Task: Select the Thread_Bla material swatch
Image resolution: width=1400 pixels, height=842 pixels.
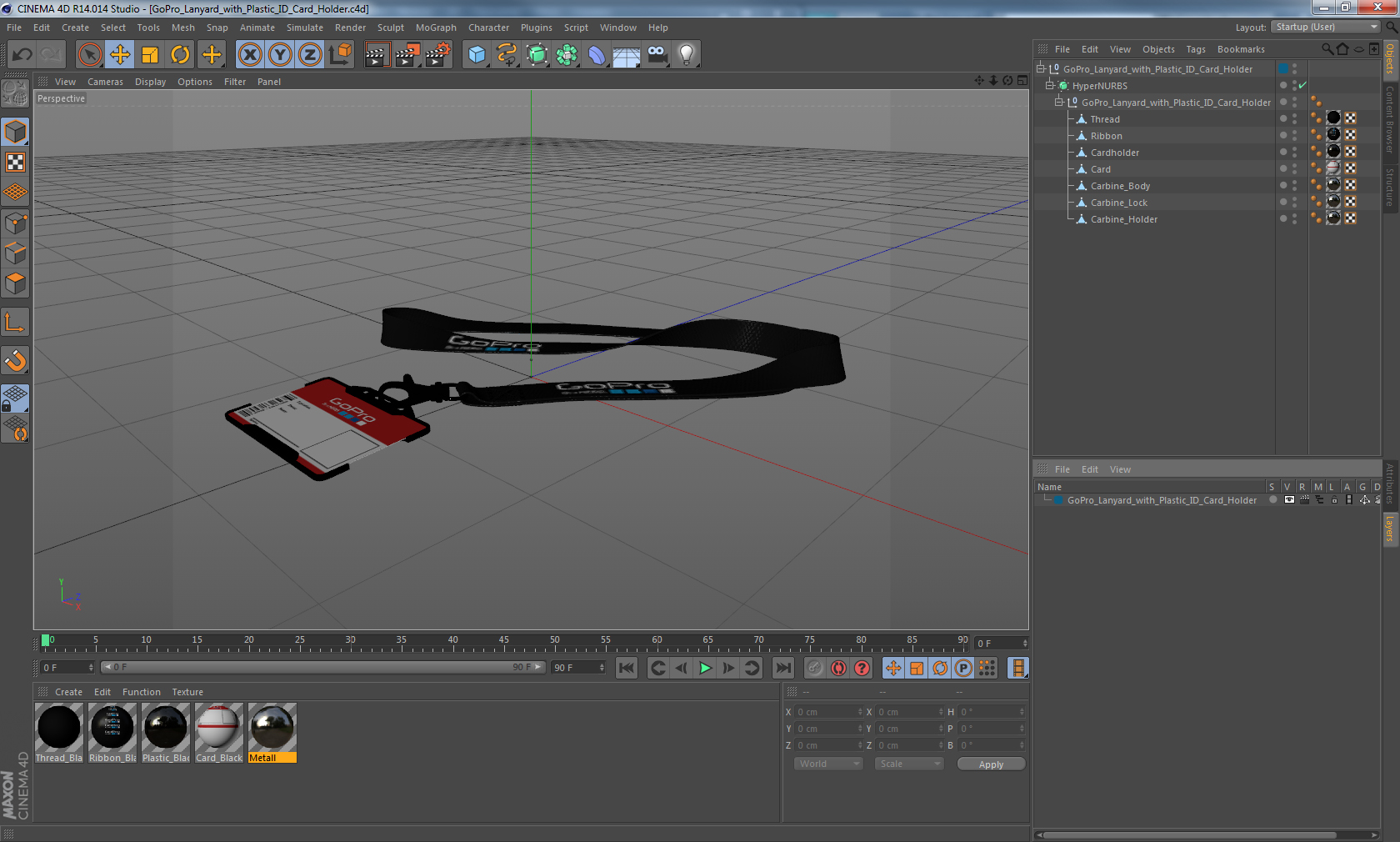Action: tap(59, 733)
